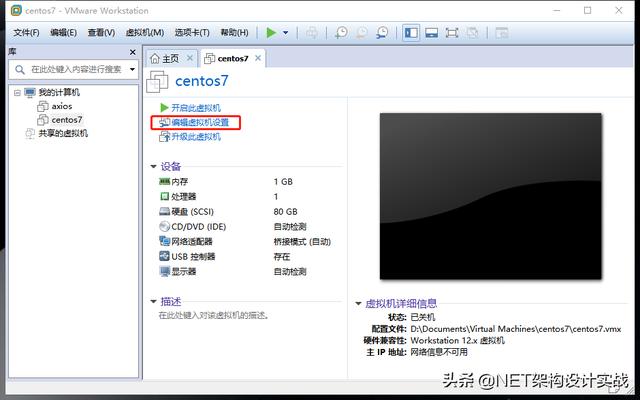Image resolution: width=640 pixels, height=400 pixels.
Task: Collapse the 描述 section
Action: click(x=153, y=302)
